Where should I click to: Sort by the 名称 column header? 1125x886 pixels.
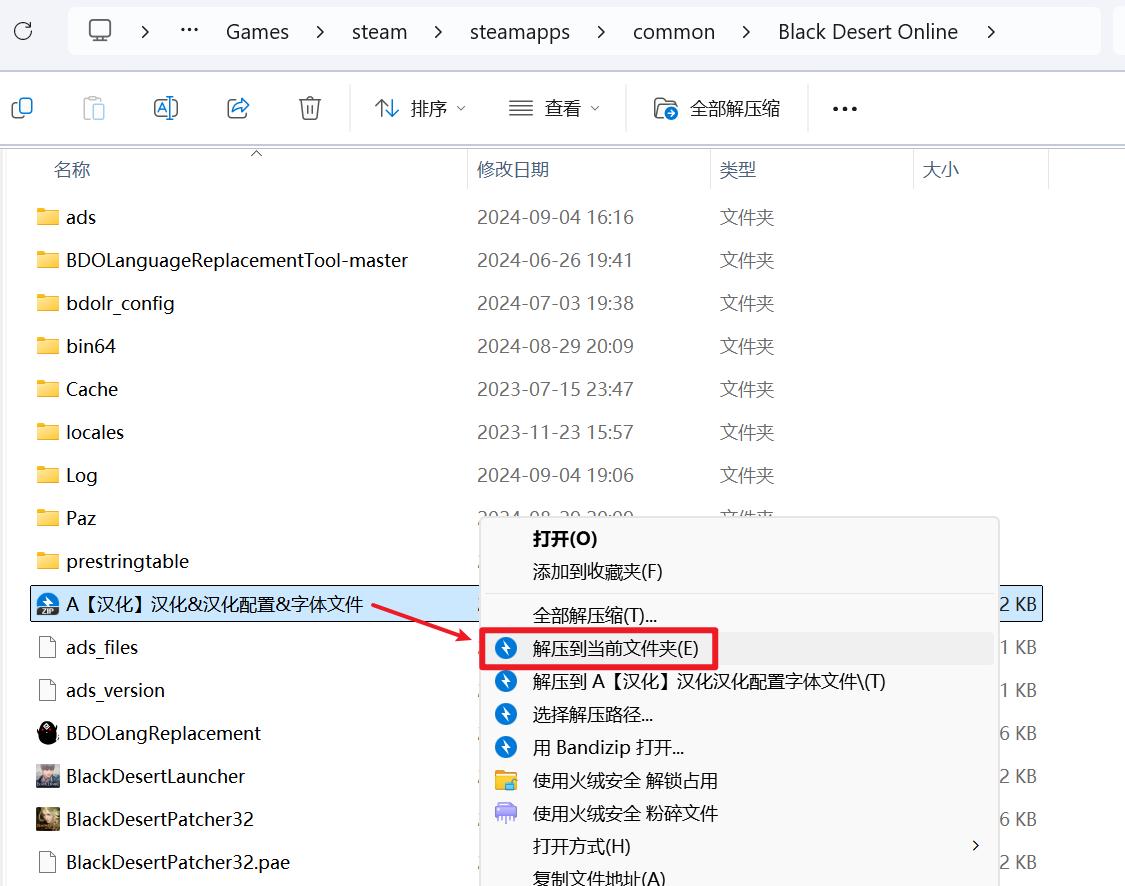[72, 169]
